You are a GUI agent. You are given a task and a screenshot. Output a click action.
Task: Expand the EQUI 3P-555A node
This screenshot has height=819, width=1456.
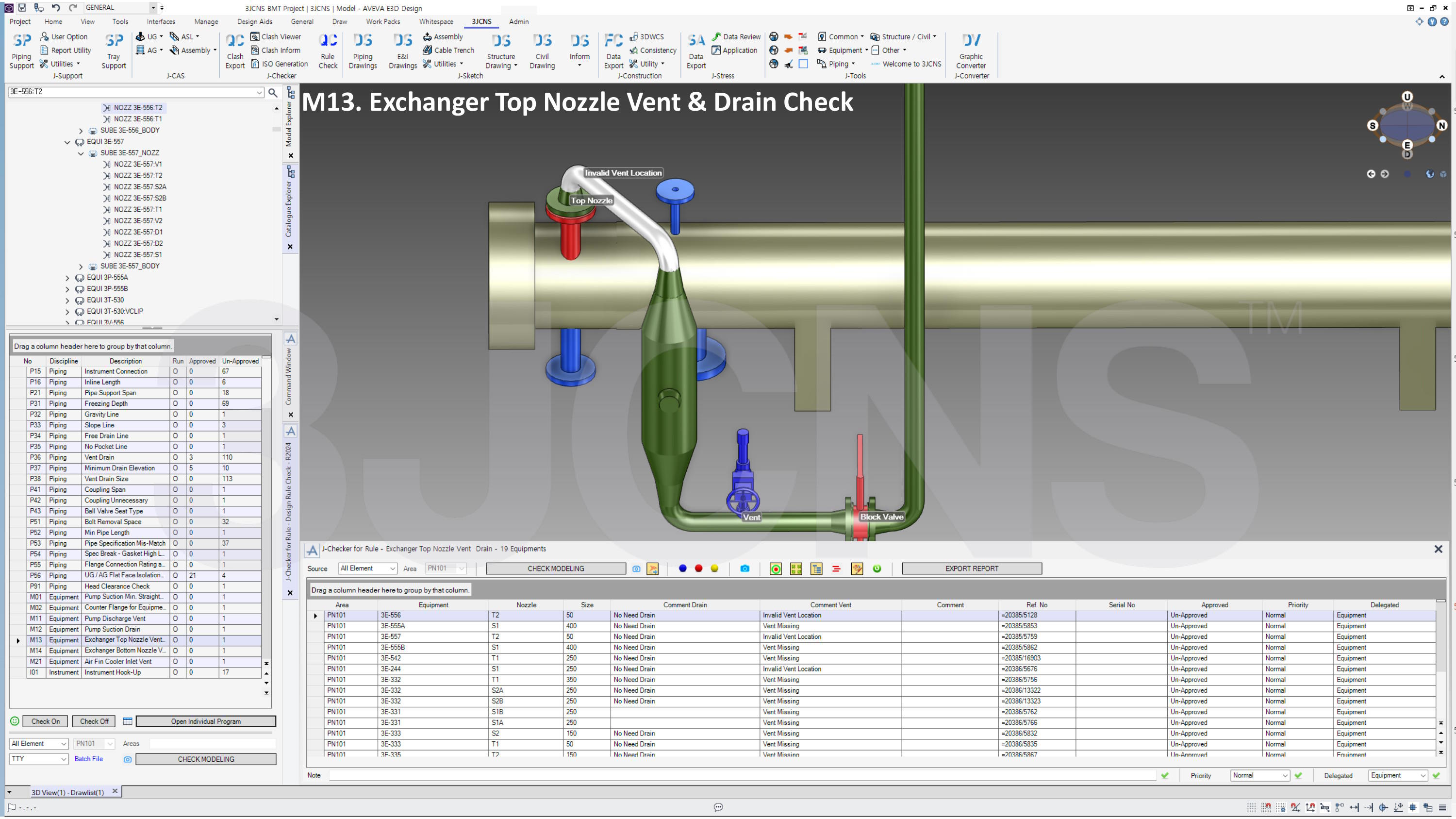coord(67,278)
